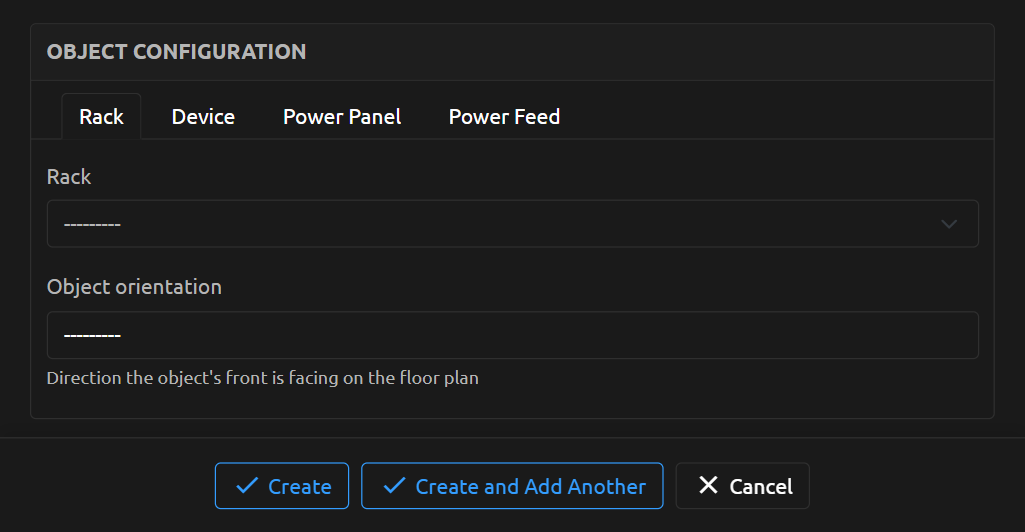The width and height of the screenshot is (1025, 532).
Task: Select the Rack tab
Action: [x=101, y=117]
